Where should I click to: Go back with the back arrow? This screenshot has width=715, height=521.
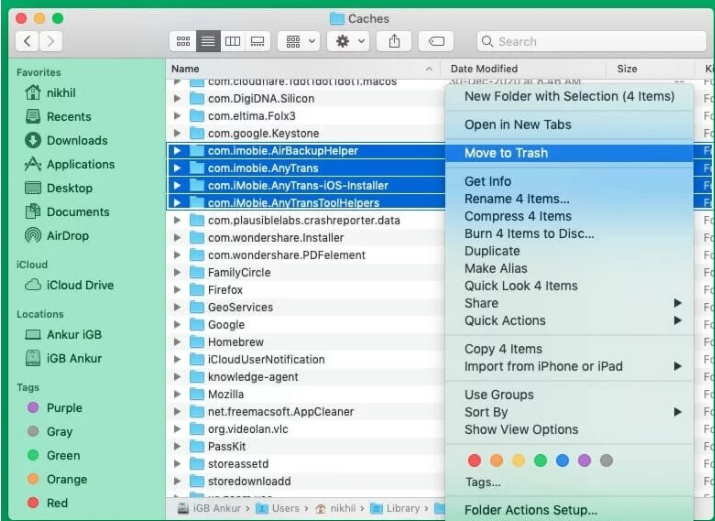(x=27, y=41)
